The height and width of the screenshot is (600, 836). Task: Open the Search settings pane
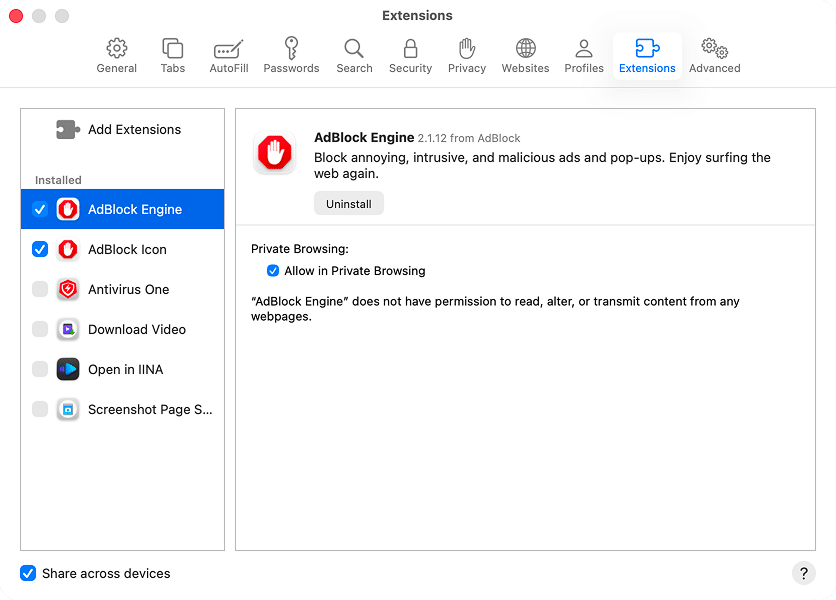pos(354,55)
